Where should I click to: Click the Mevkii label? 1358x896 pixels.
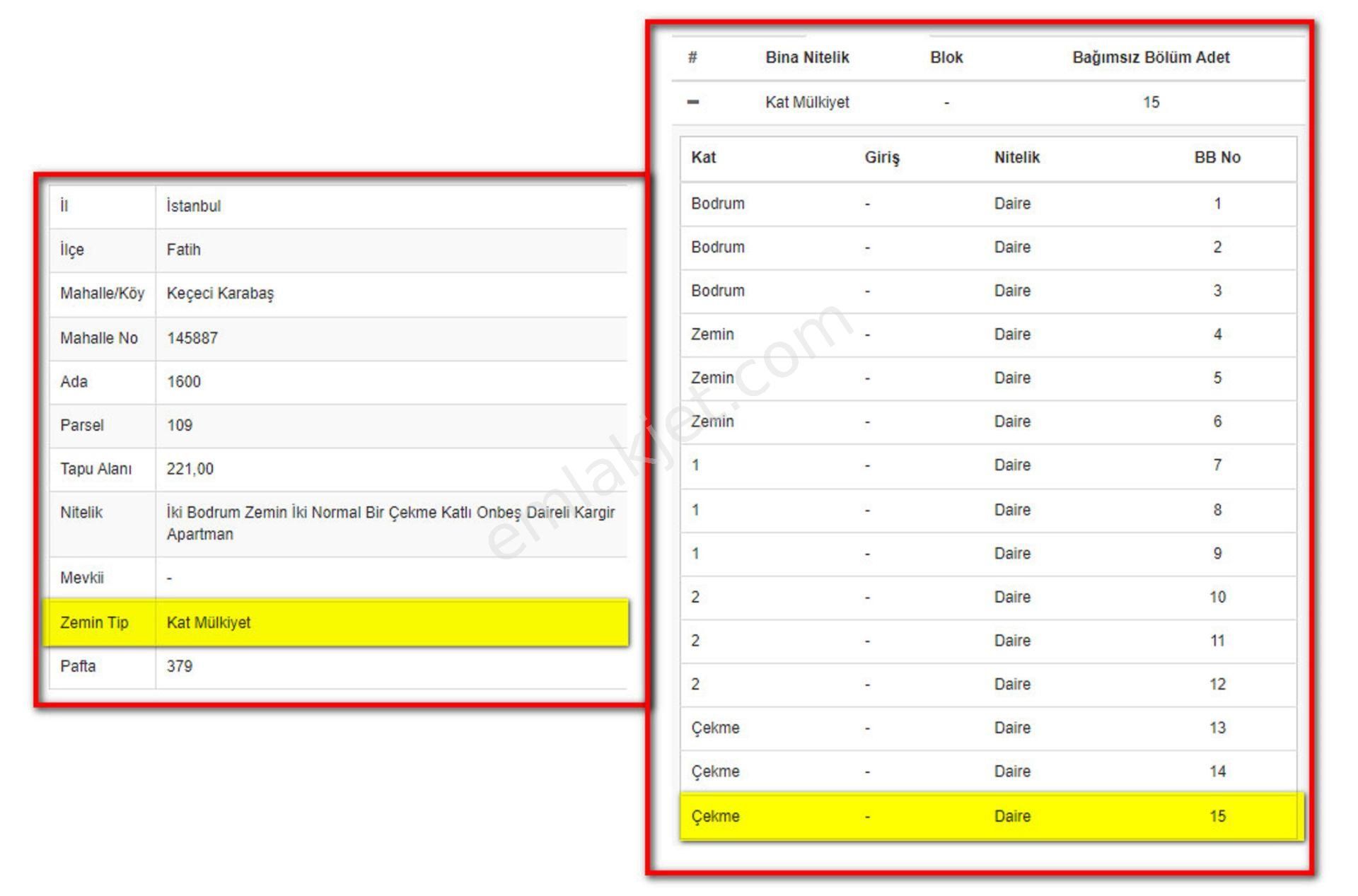click(x=82, y=578)
